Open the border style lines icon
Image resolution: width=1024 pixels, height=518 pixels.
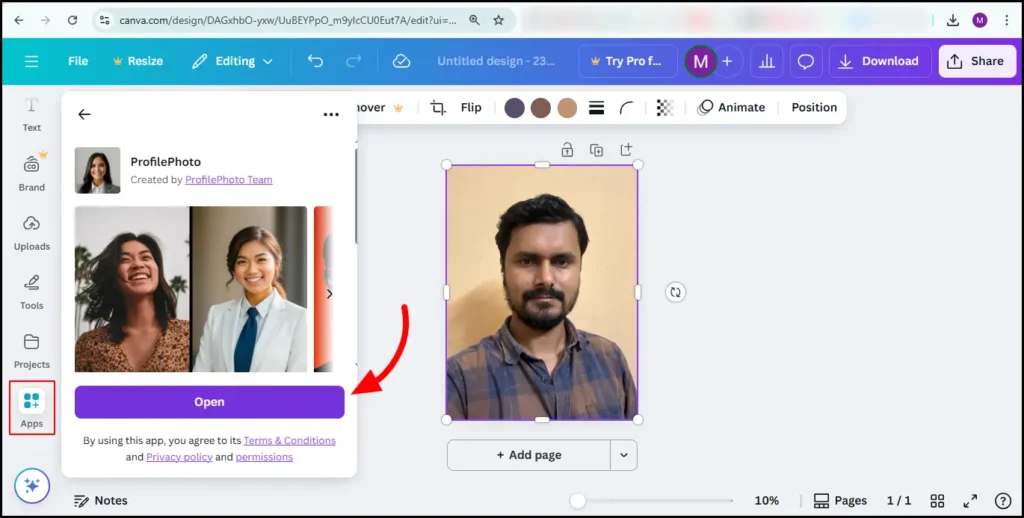(596, 108)
